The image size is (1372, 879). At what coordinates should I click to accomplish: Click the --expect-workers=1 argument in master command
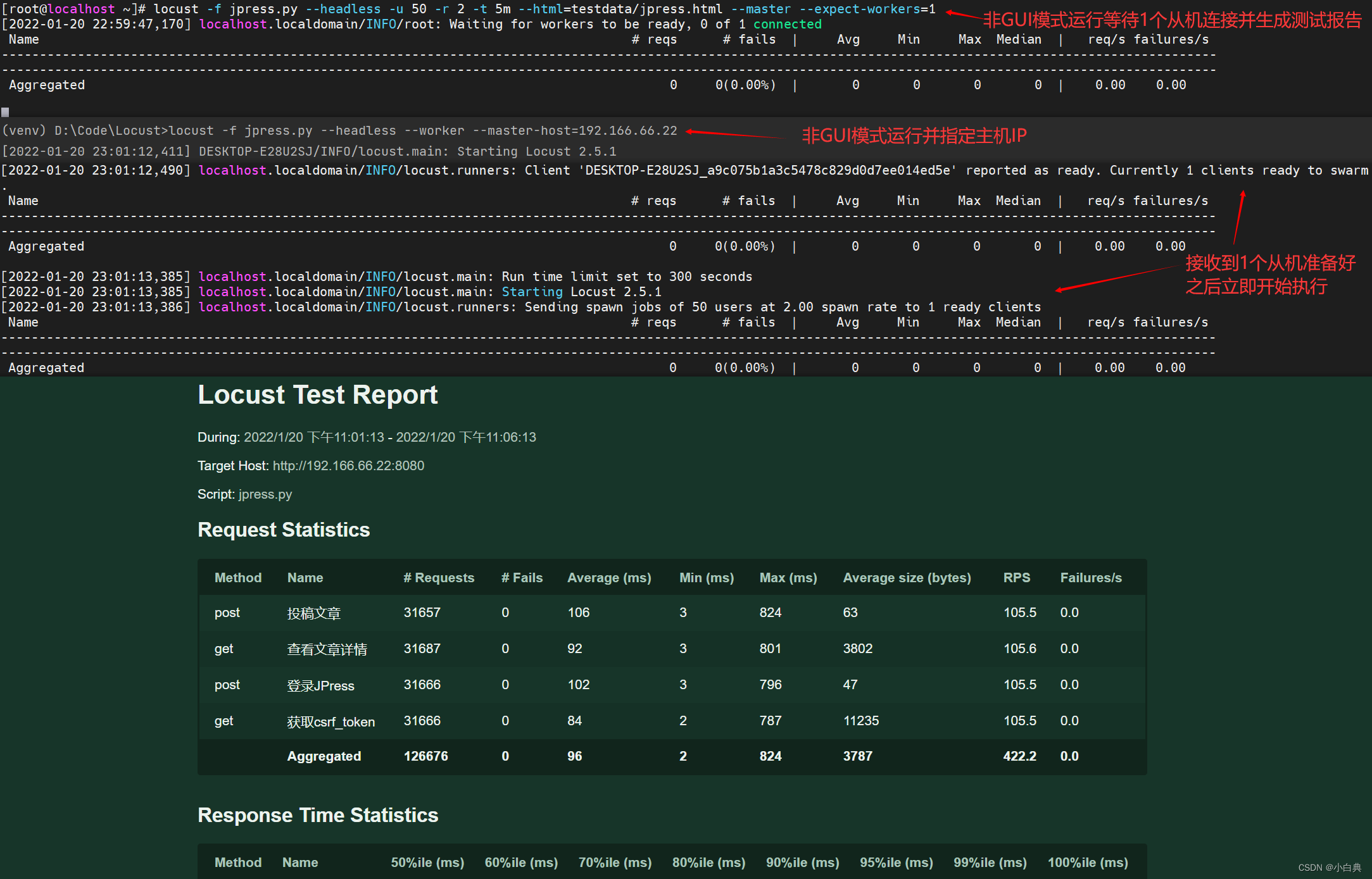pyautogui.click(x=868, y=9)
